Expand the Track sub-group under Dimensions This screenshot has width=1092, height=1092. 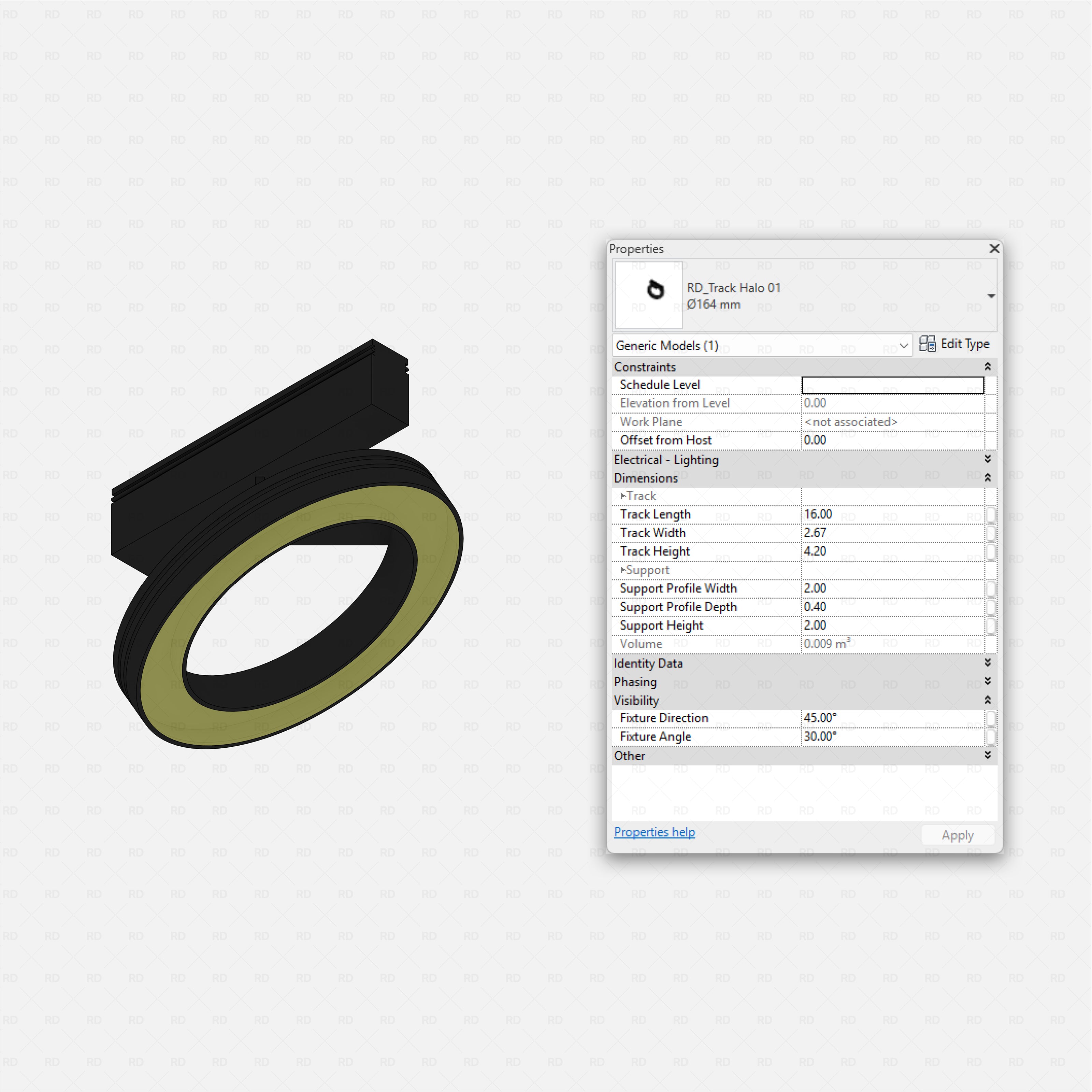pos(623,495)
